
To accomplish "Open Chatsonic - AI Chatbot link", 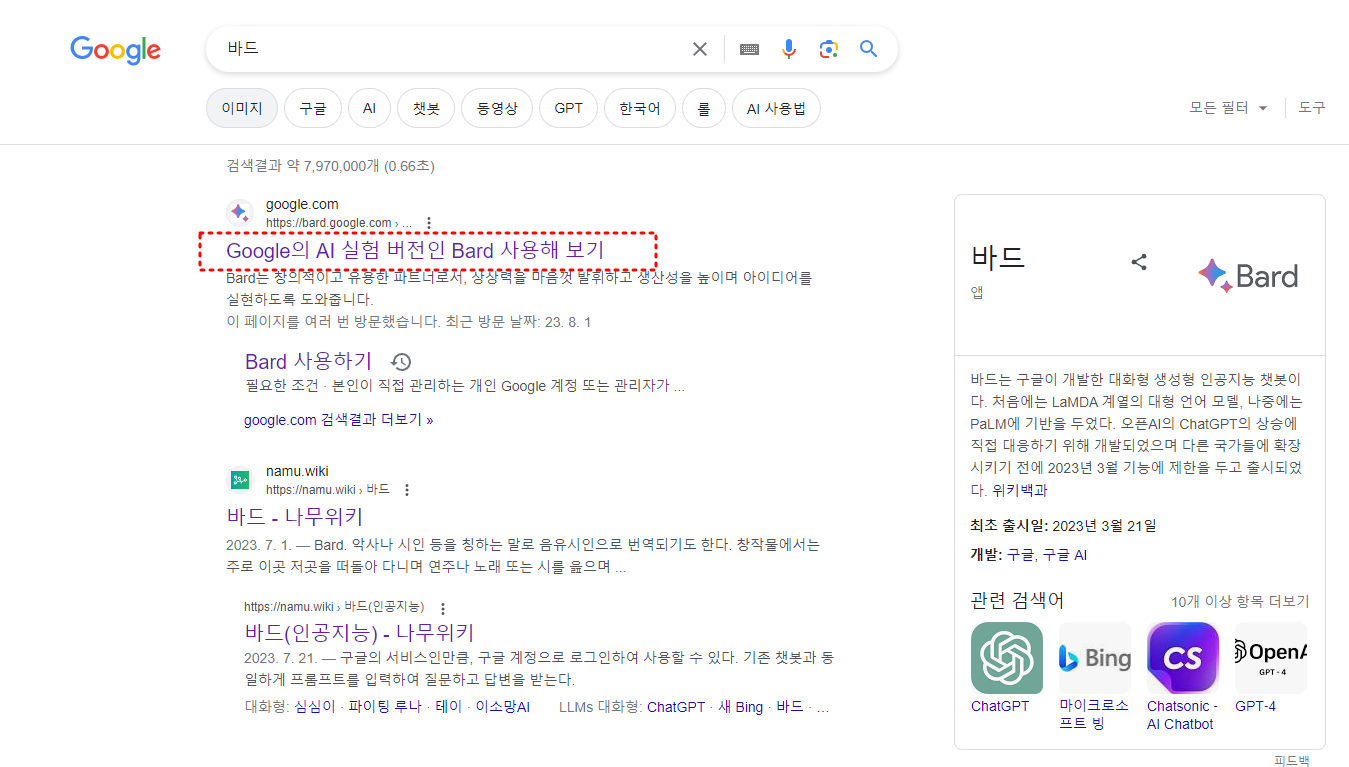I will click(1182, 715).
